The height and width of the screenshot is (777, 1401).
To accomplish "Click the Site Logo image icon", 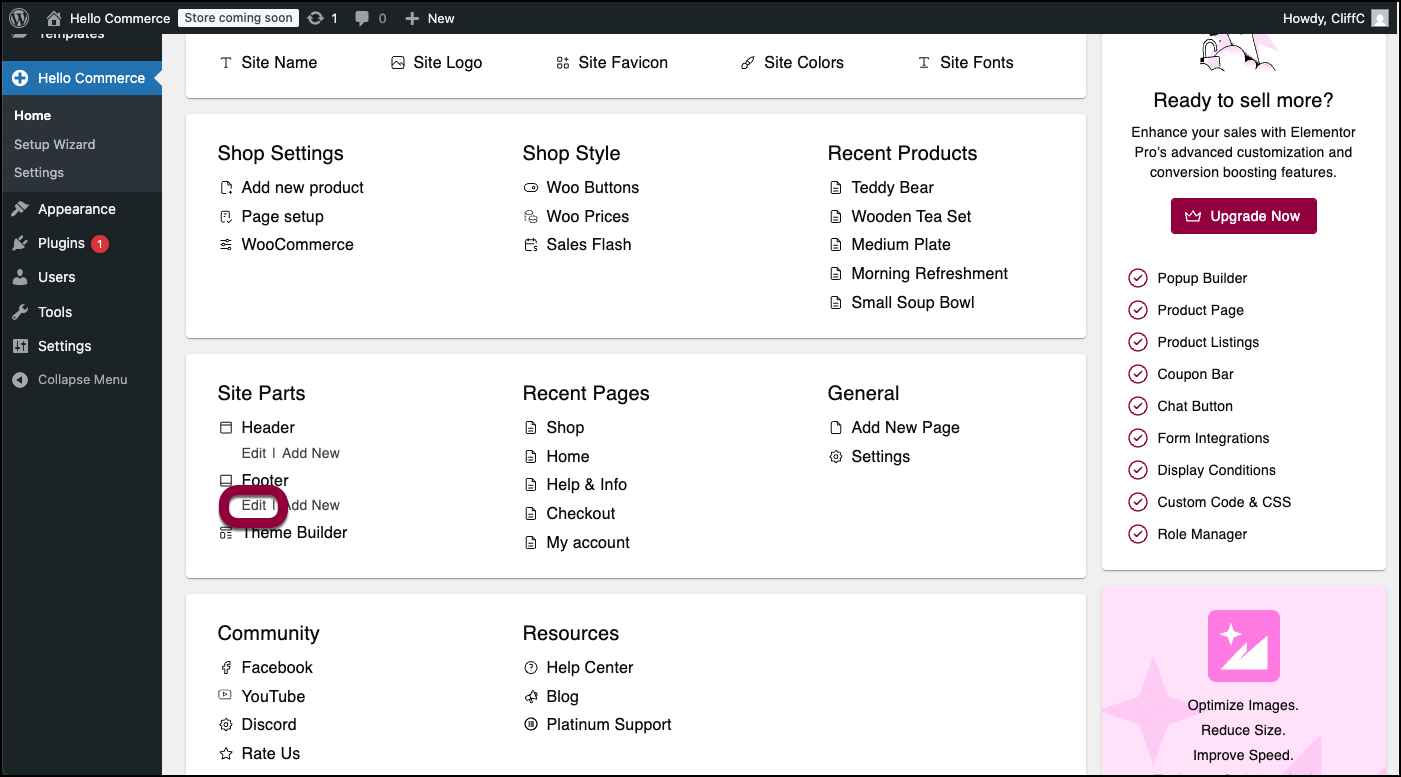I will (x=398, y=62).
